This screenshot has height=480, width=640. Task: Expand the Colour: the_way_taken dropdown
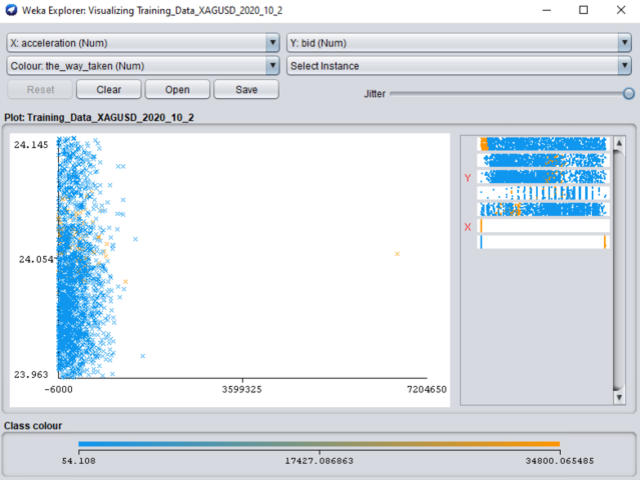click(x=143, y=66)
